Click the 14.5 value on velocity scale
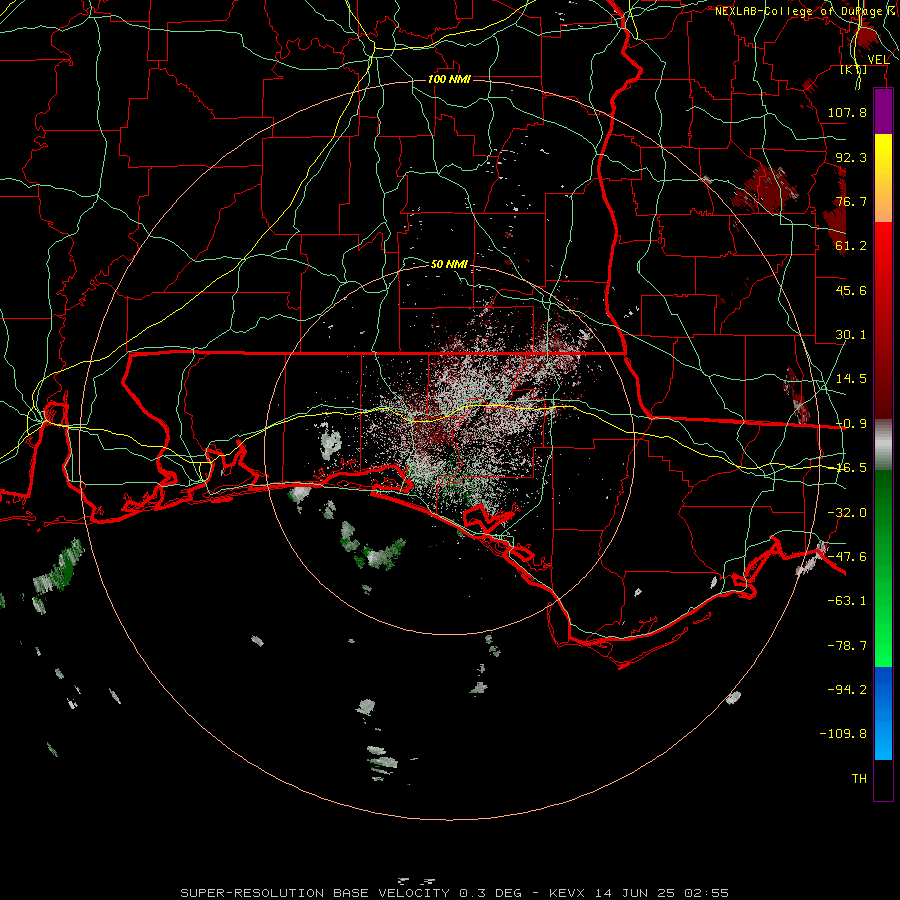 coord(851,379)
